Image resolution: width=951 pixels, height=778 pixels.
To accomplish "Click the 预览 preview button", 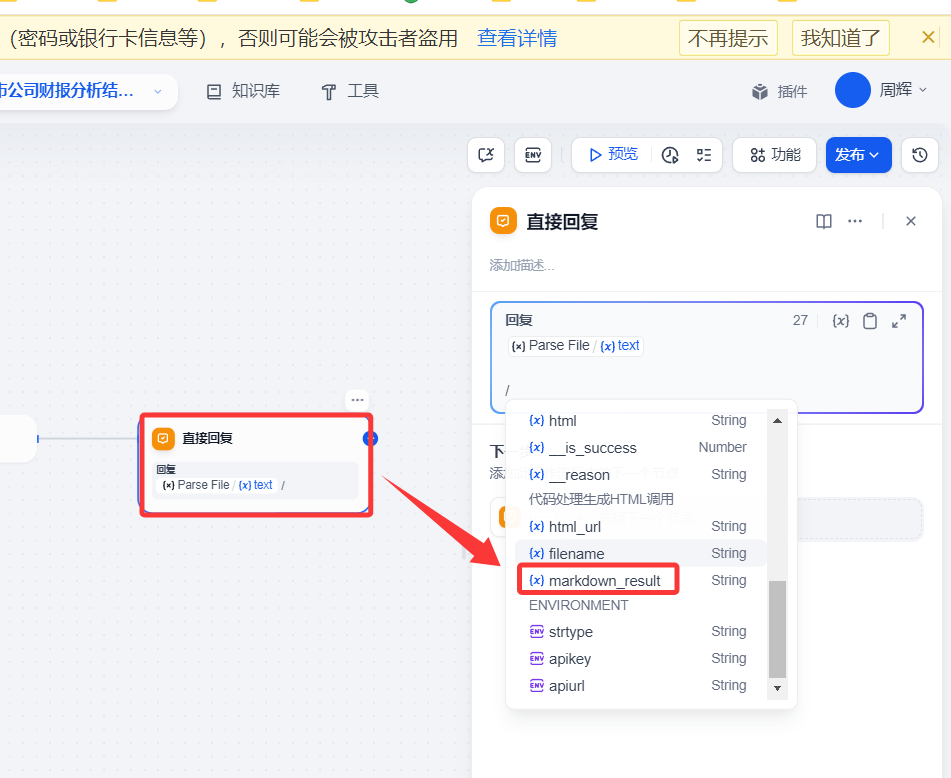I will [x=613, y=155].
